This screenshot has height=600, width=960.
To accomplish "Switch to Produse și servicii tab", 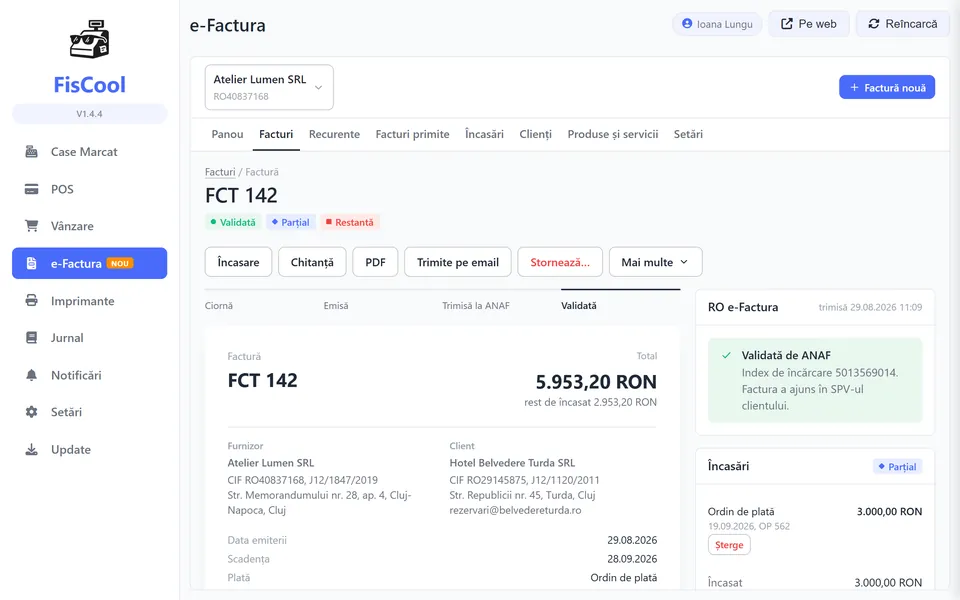I will point(613,134).
